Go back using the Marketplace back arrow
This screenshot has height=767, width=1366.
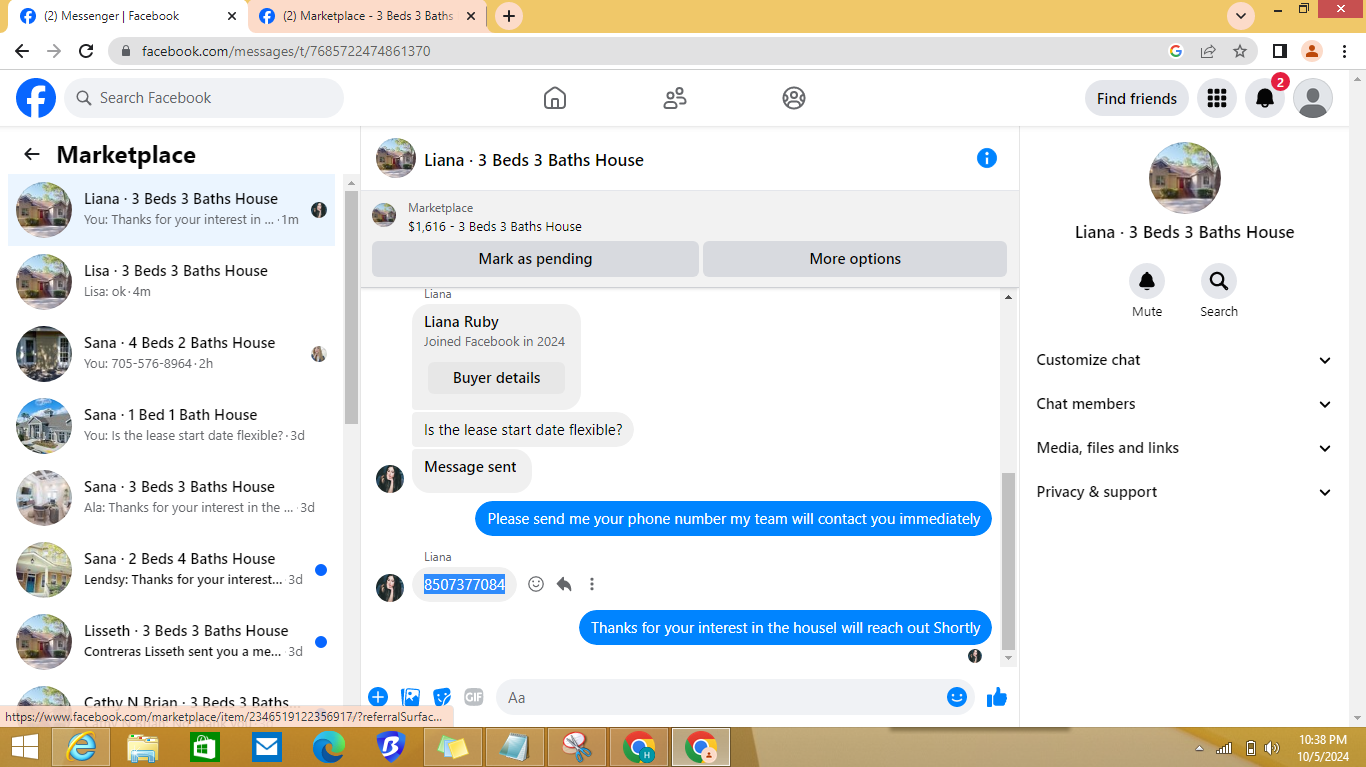[32, 154]
